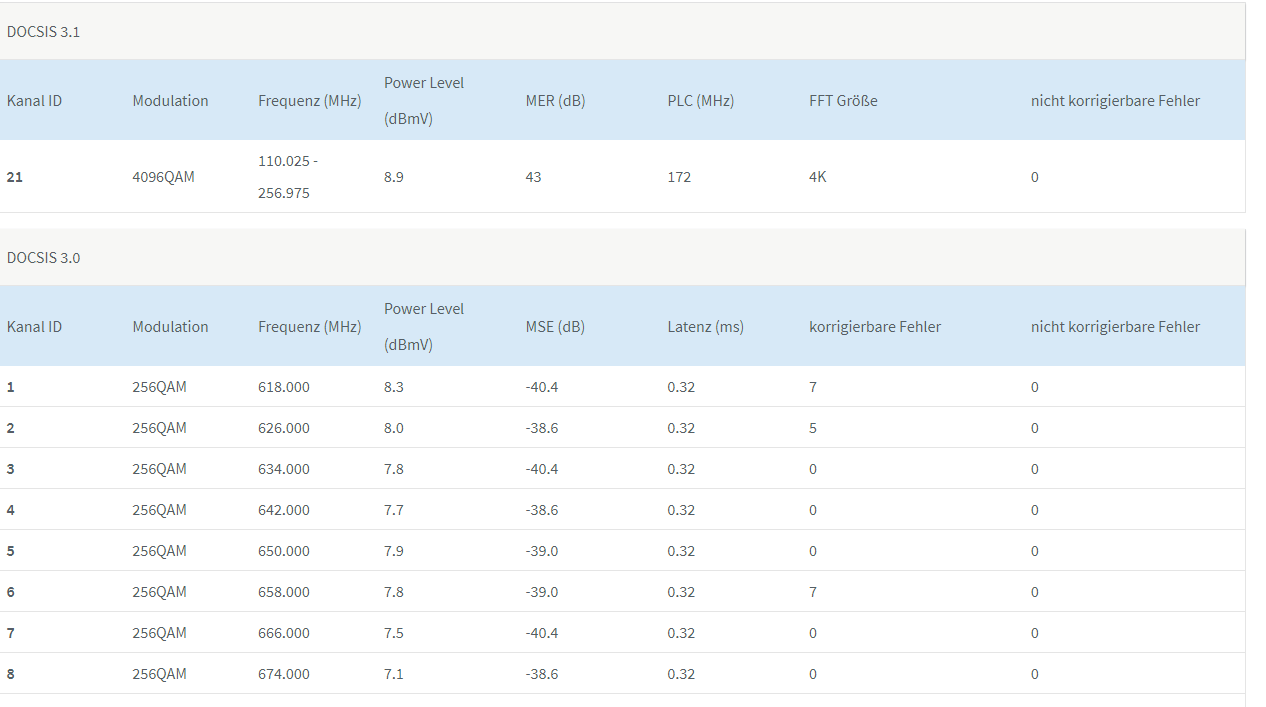Screen dimensions: 1266x707
Task: Select channel ID 21 in DOCSIS 3.1 table
Action: [x=15, y=177]
